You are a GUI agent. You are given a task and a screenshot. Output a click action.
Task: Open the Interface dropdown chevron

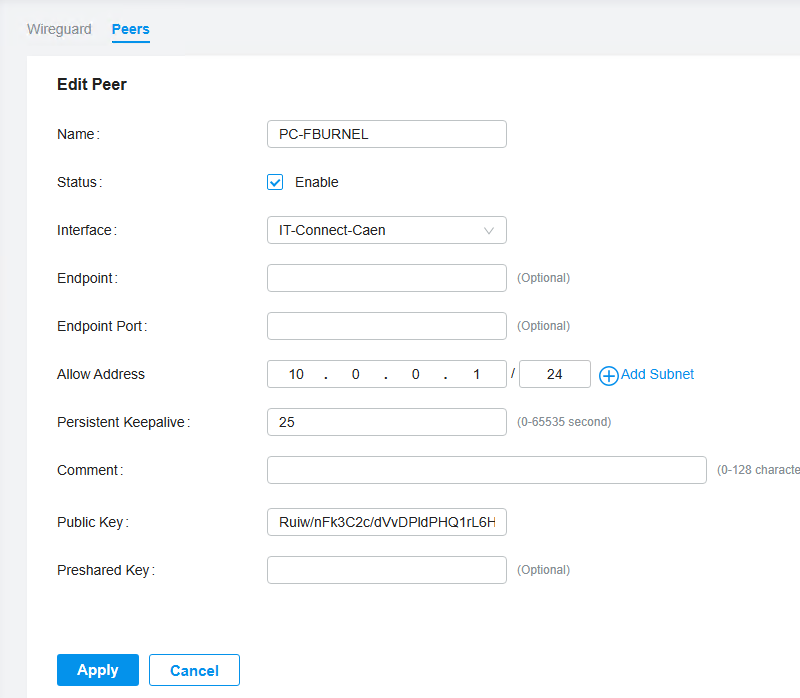coord(489,230)
